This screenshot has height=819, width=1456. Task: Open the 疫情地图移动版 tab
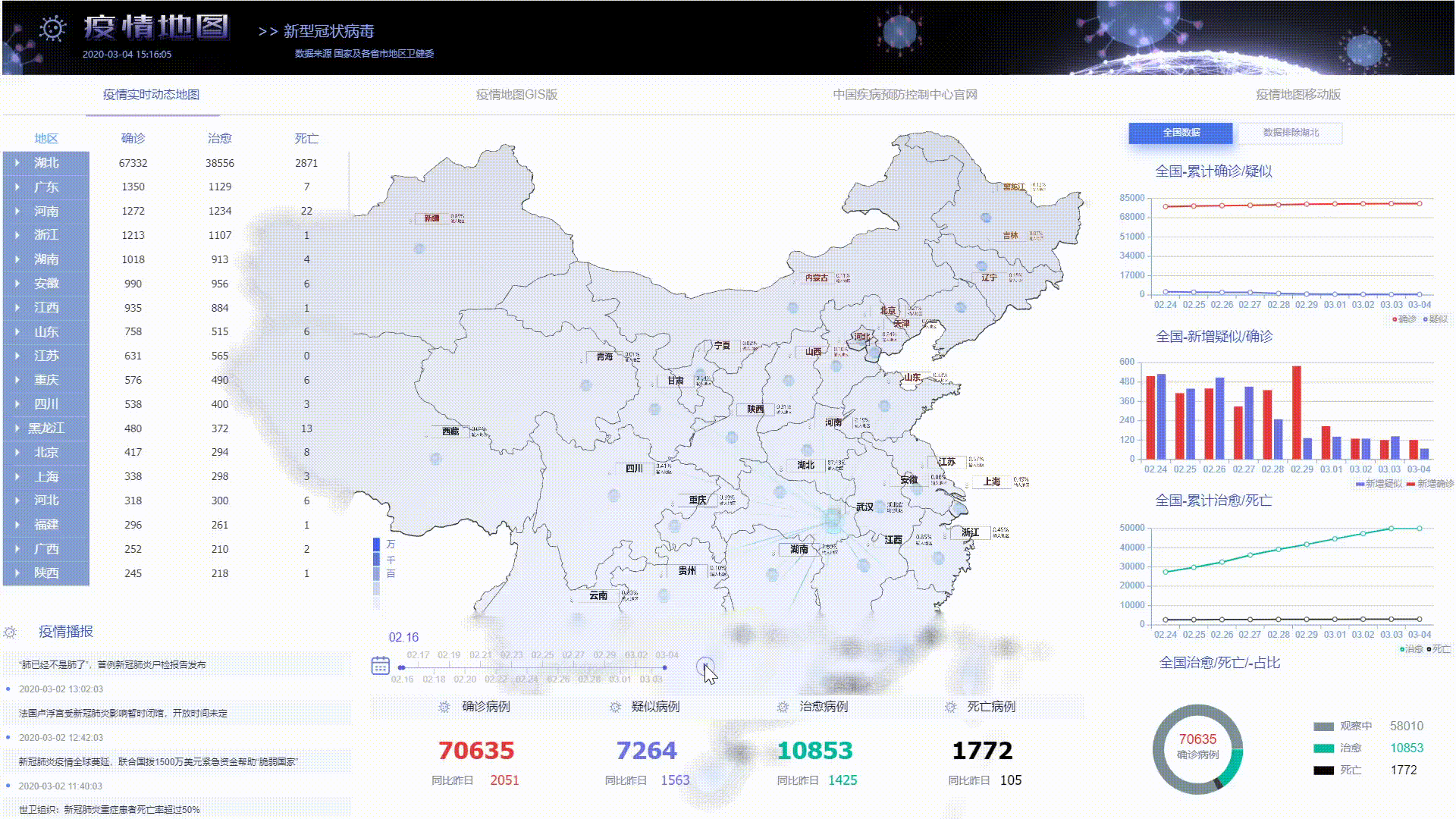point(1298,95)
